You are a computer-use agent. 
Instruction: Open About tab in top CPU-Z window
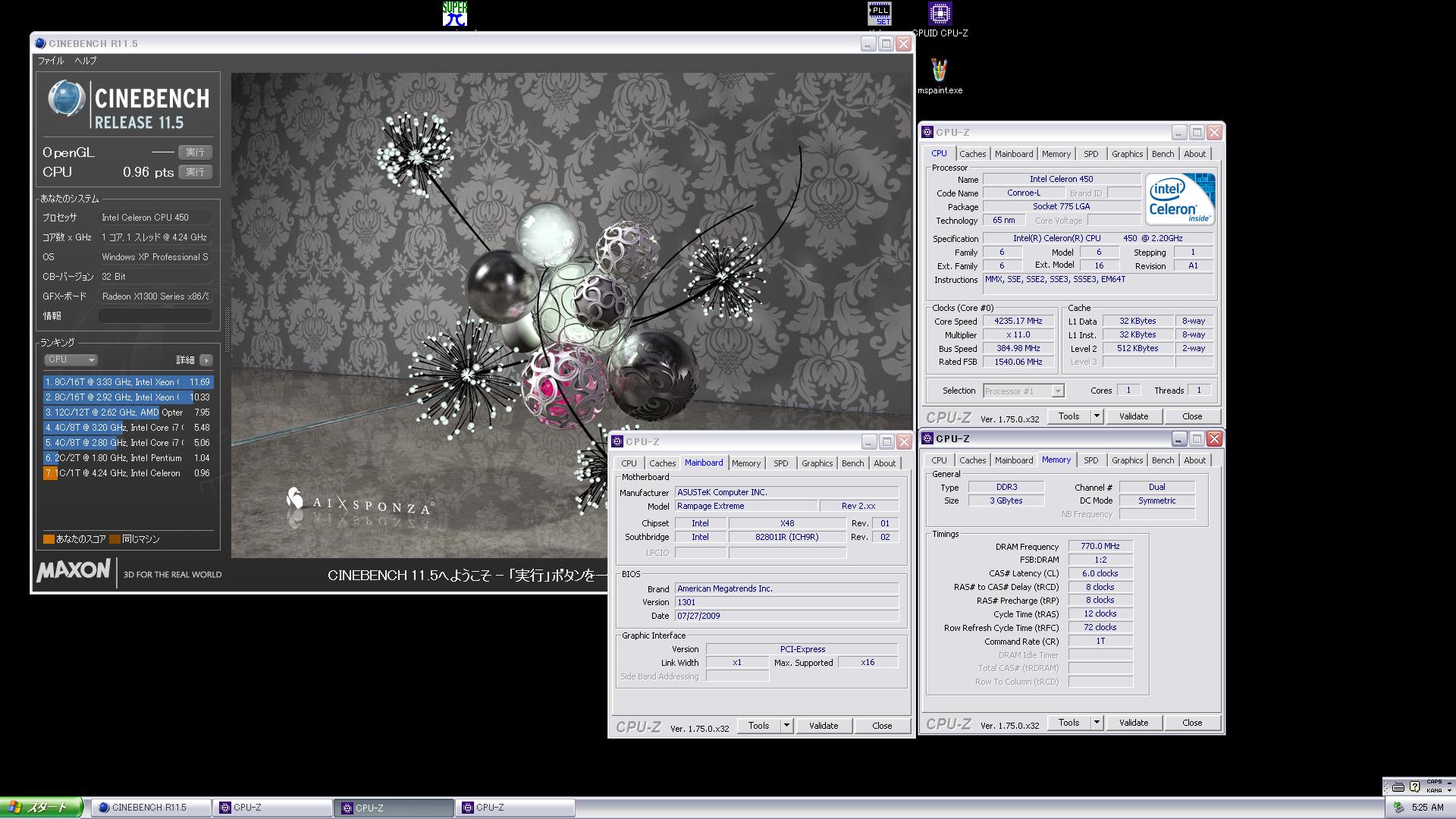pos(1194,154)
